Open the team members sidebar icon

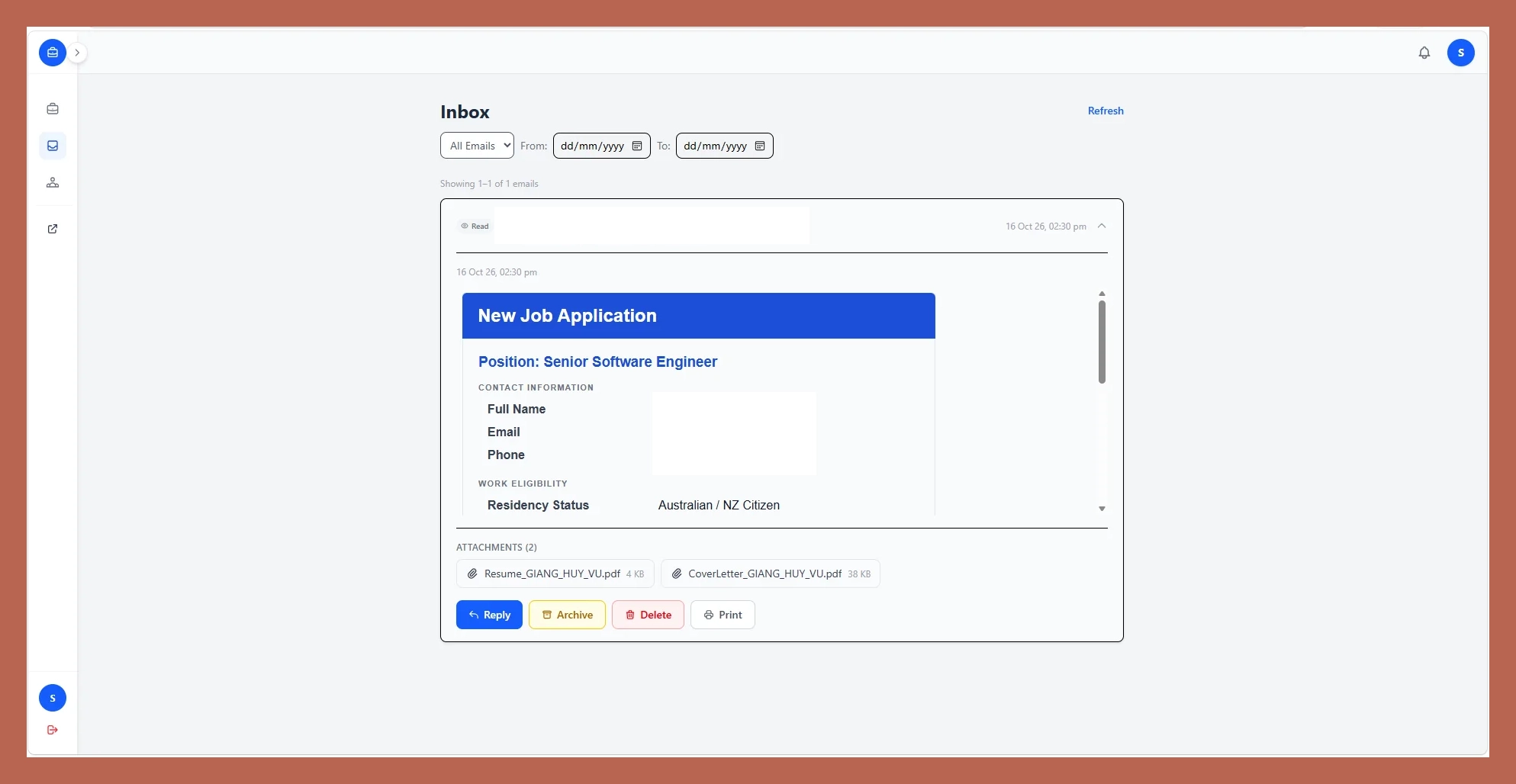[53, 182]
